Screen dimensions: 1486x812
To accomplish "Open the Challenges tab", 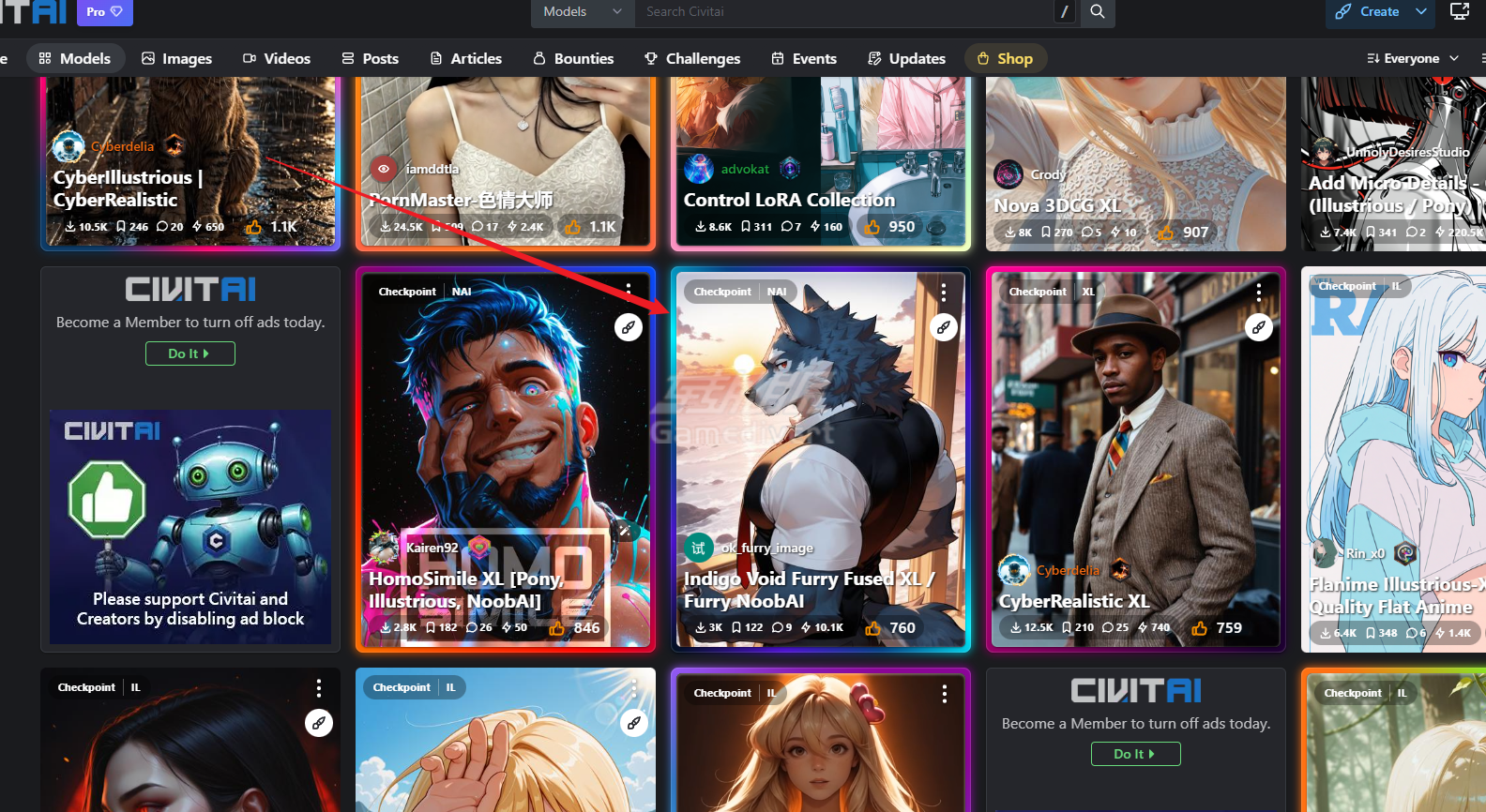I will click(692, 58).
